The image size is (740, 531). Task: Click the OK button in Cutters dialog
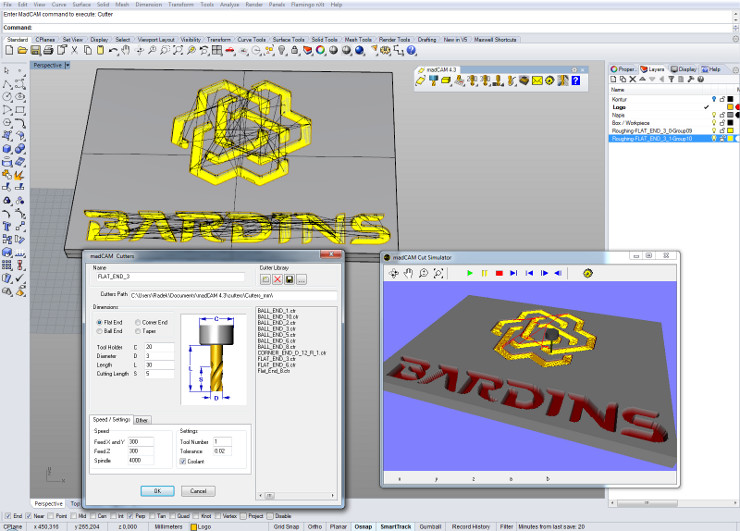(158, 491)
